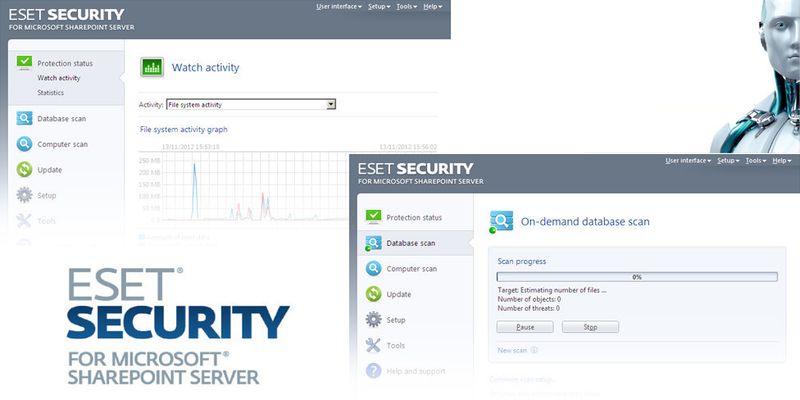The height and width of the screenshot is (400, 800).
Task: Click the 'On-demand database scan' title text
Action: [x=585, y=221]
